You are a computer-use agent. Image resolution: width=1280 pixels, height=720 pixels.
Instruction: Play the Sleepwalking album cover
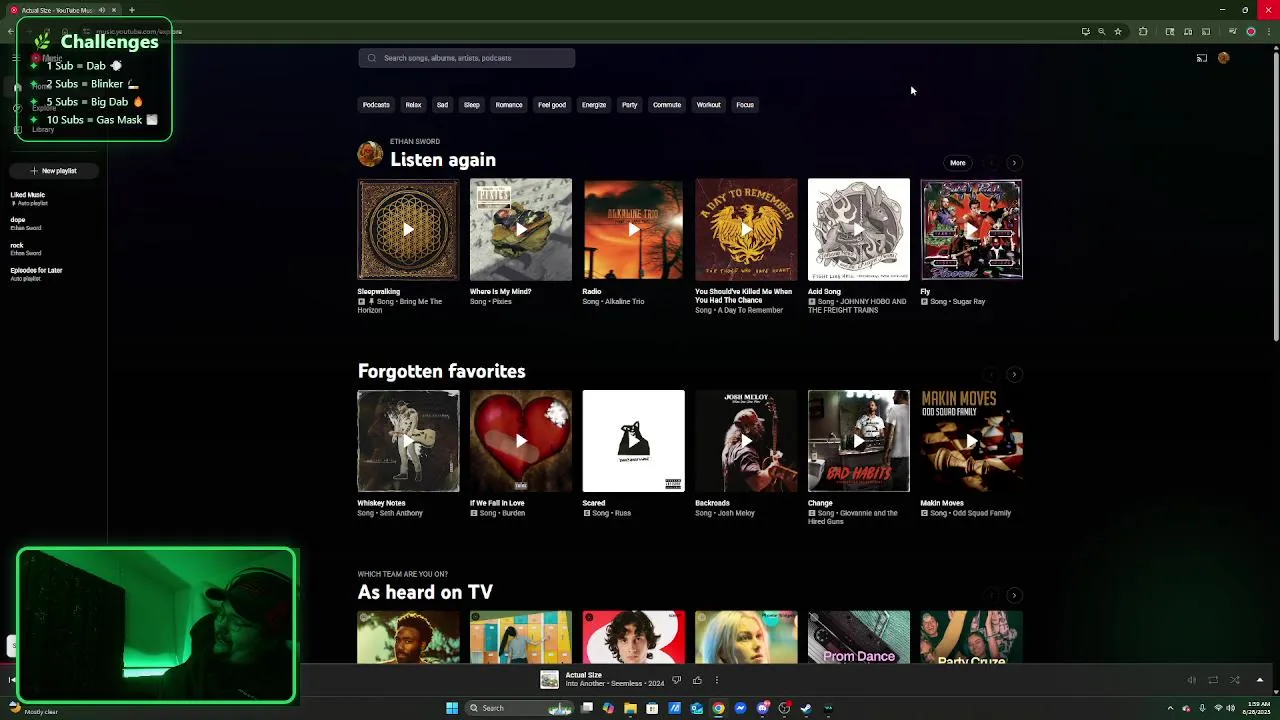click(x=408, y=230)
